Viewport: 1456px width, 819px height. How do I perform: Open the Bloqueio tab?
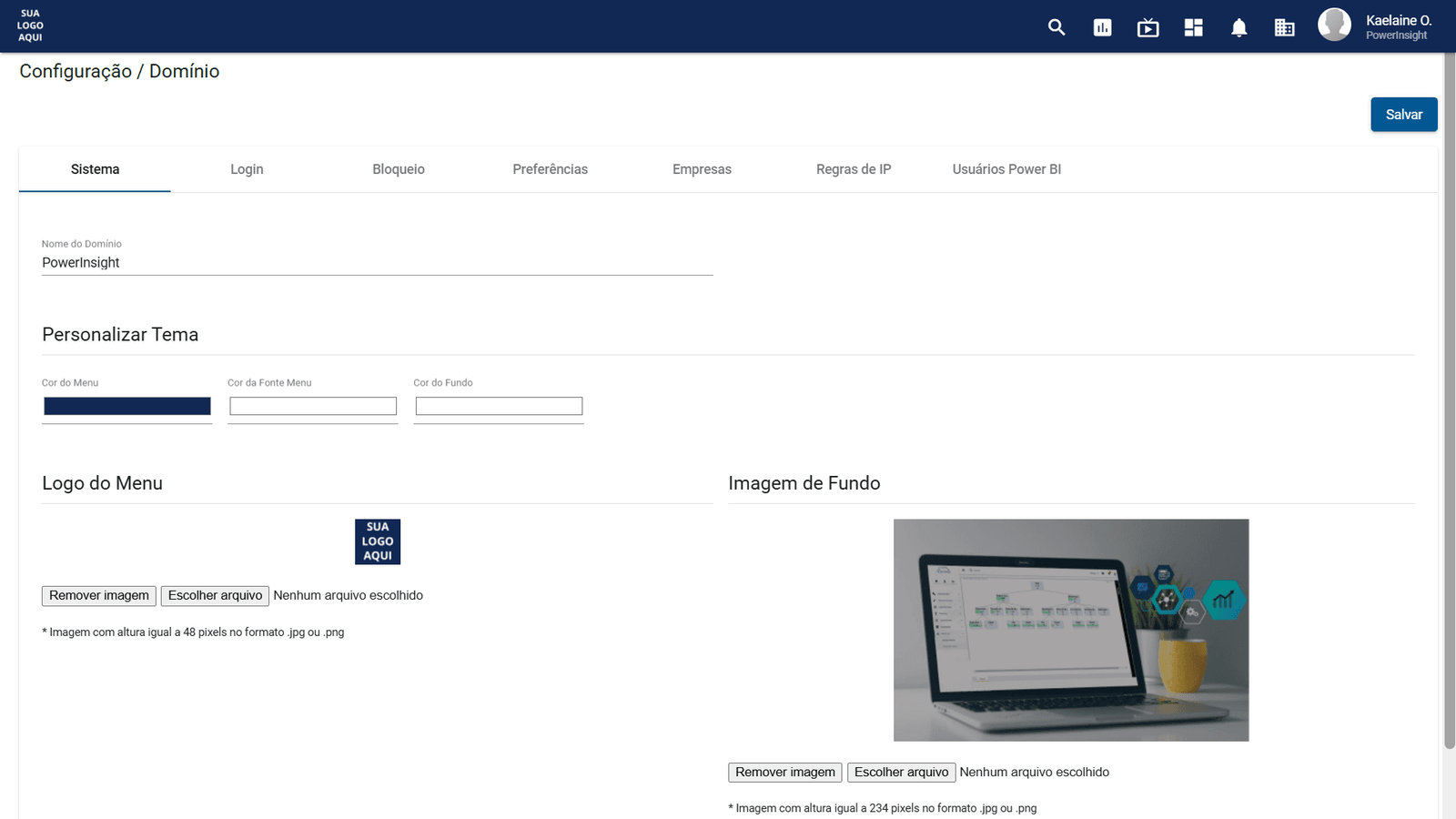pyautogui.click(x=399, y=169)
